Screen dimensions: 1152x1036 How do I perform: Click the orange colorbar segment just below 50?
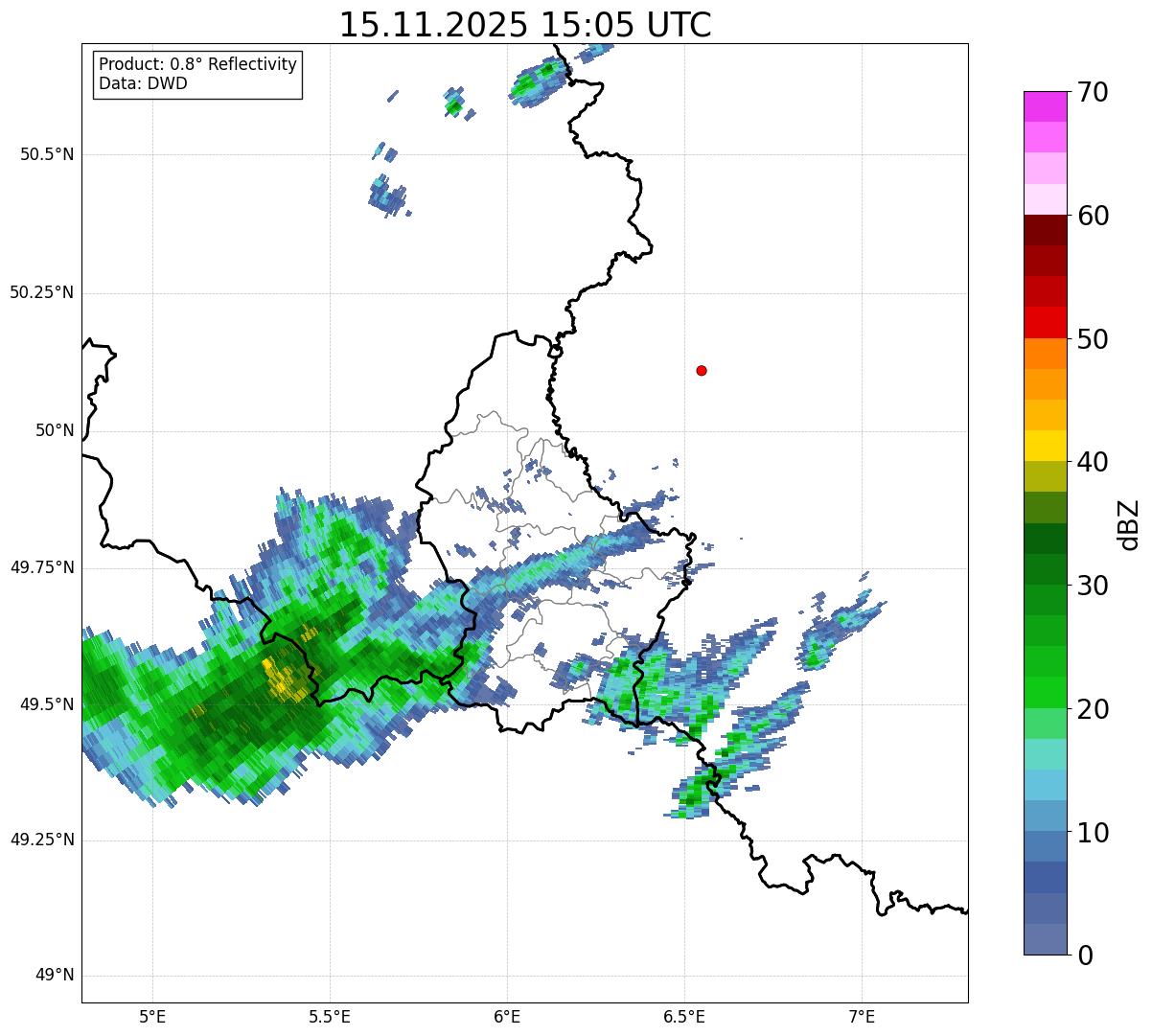1046,354
